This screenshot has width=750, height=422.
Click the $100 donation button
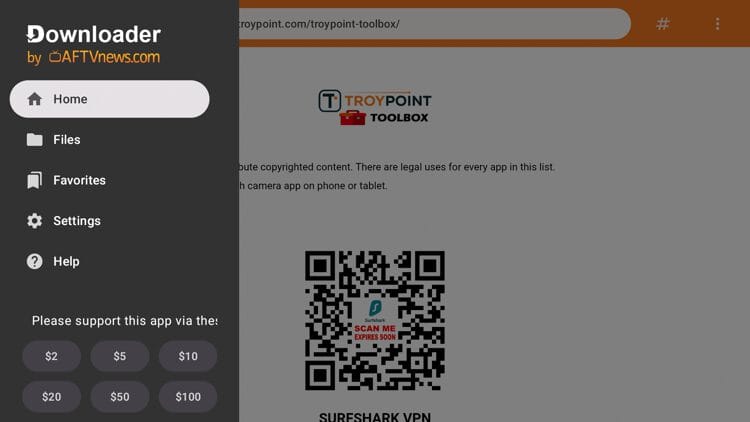[x=188, y=397]
